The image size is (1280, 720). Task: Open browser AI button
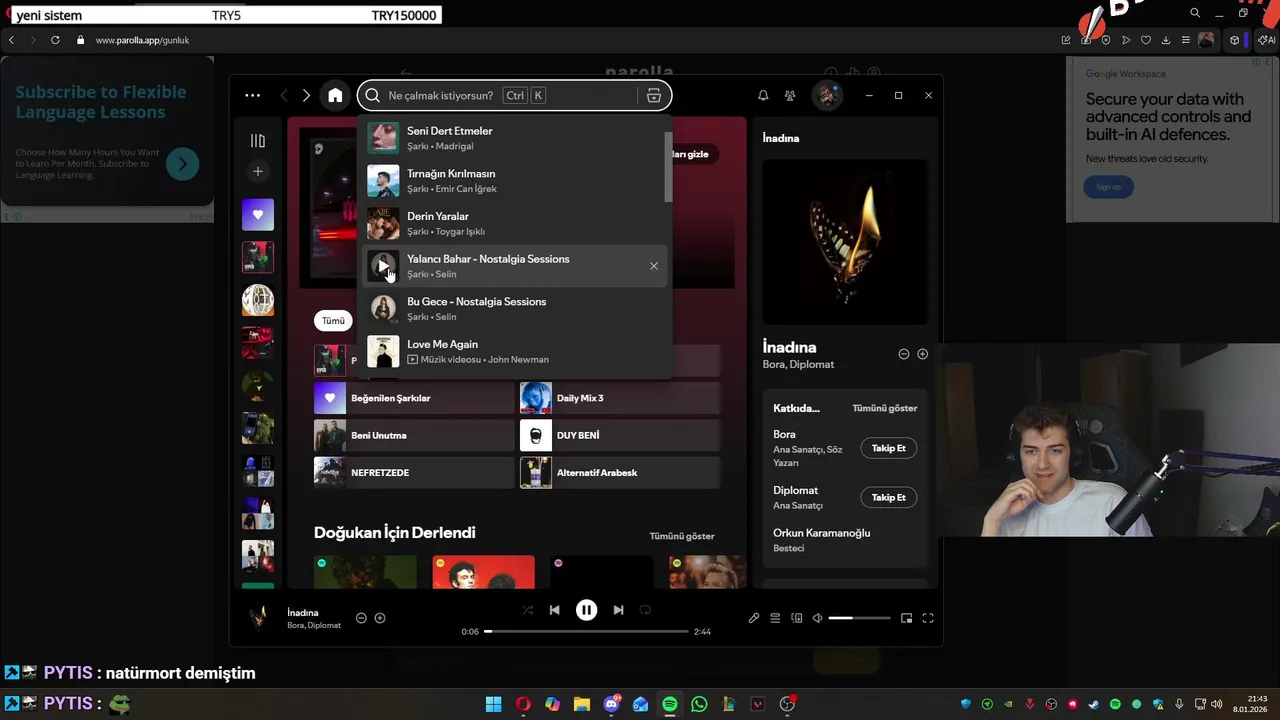[x=1267, y=40]
